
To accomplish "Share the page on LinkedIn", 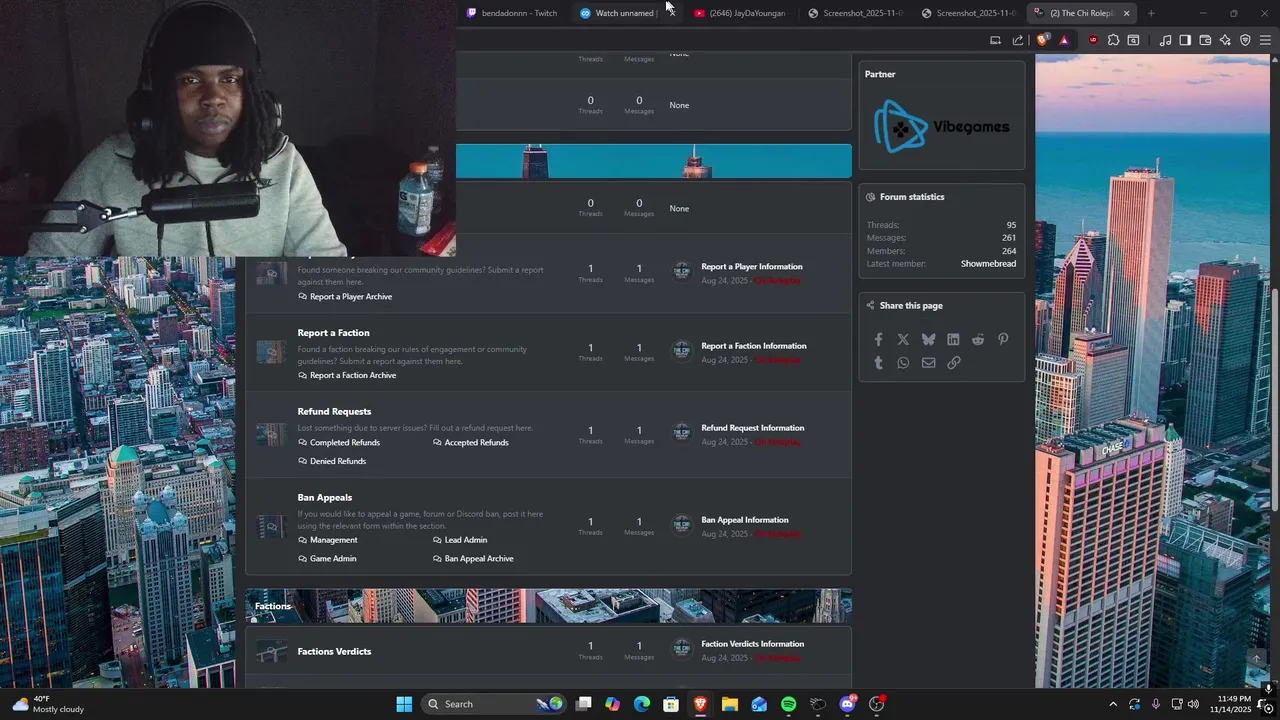I will 953,340.
